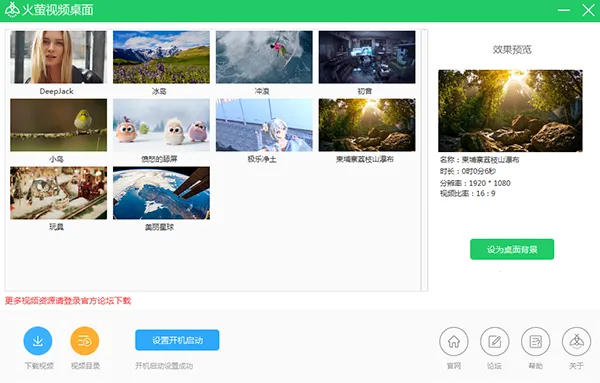The width and height of the screenshot is (600, 383).
Task: Close the 火萤视频桌面 window
Action: click(589, 10)
